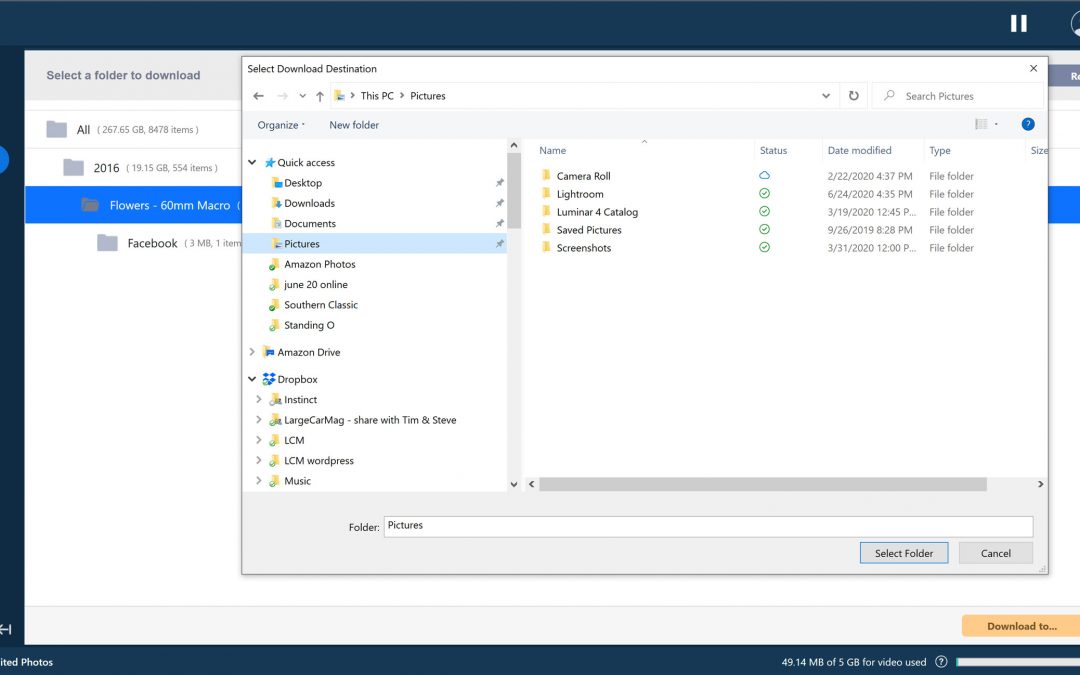Cancel the download destination dialog

click(995, 553)
